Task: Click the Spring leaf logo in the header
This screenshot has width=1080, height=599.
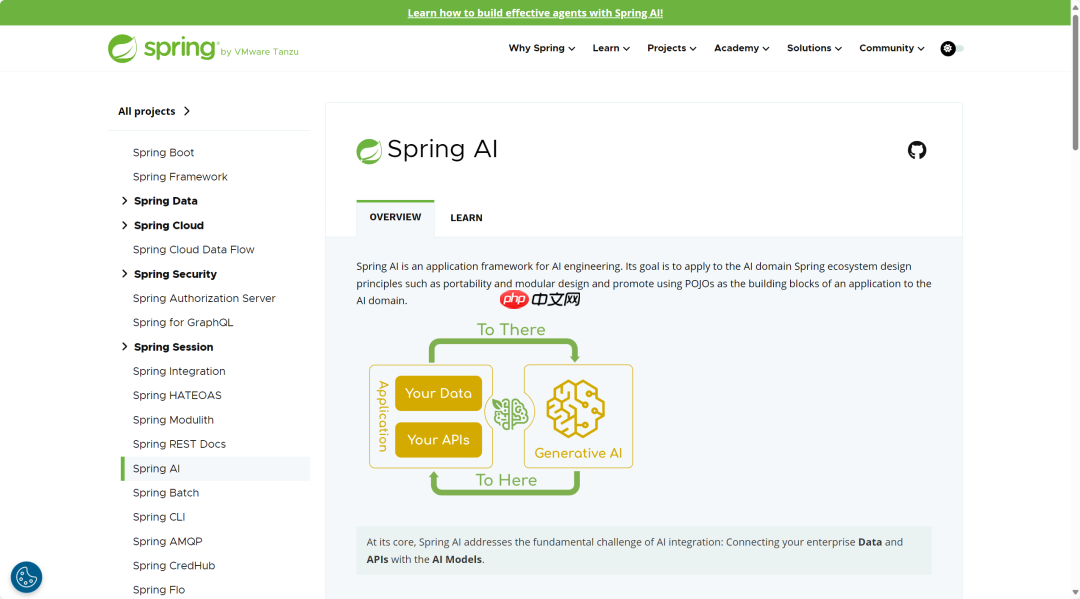Action: (x=120, y=48)
